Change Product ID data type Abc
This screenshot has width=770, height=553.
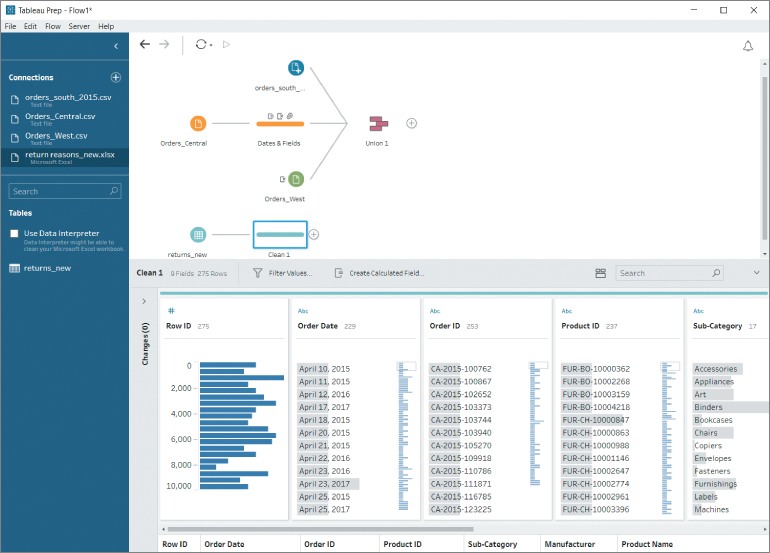tap(567, 311)
